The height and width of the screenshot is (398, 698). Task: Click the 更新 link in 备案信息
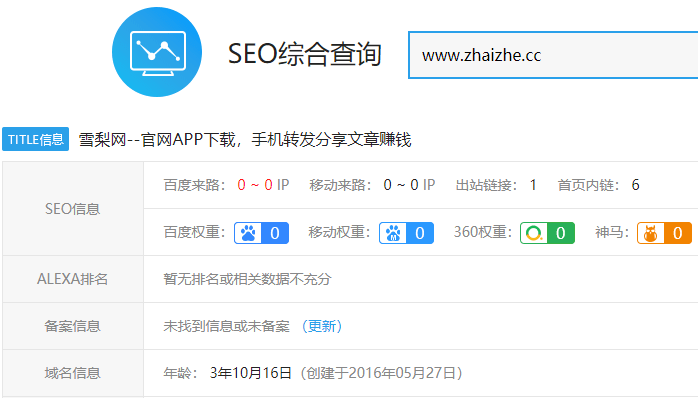point(322,326)
